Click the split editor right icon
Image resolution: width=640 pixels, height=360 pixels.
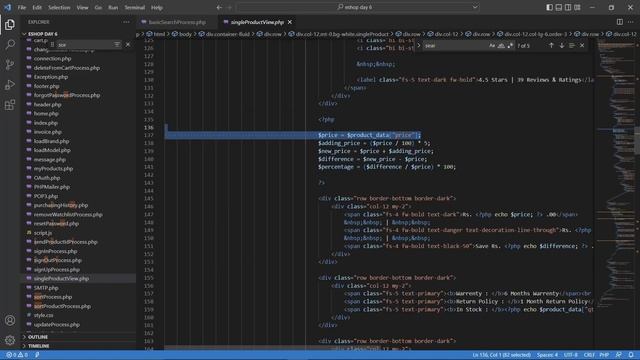620,22
